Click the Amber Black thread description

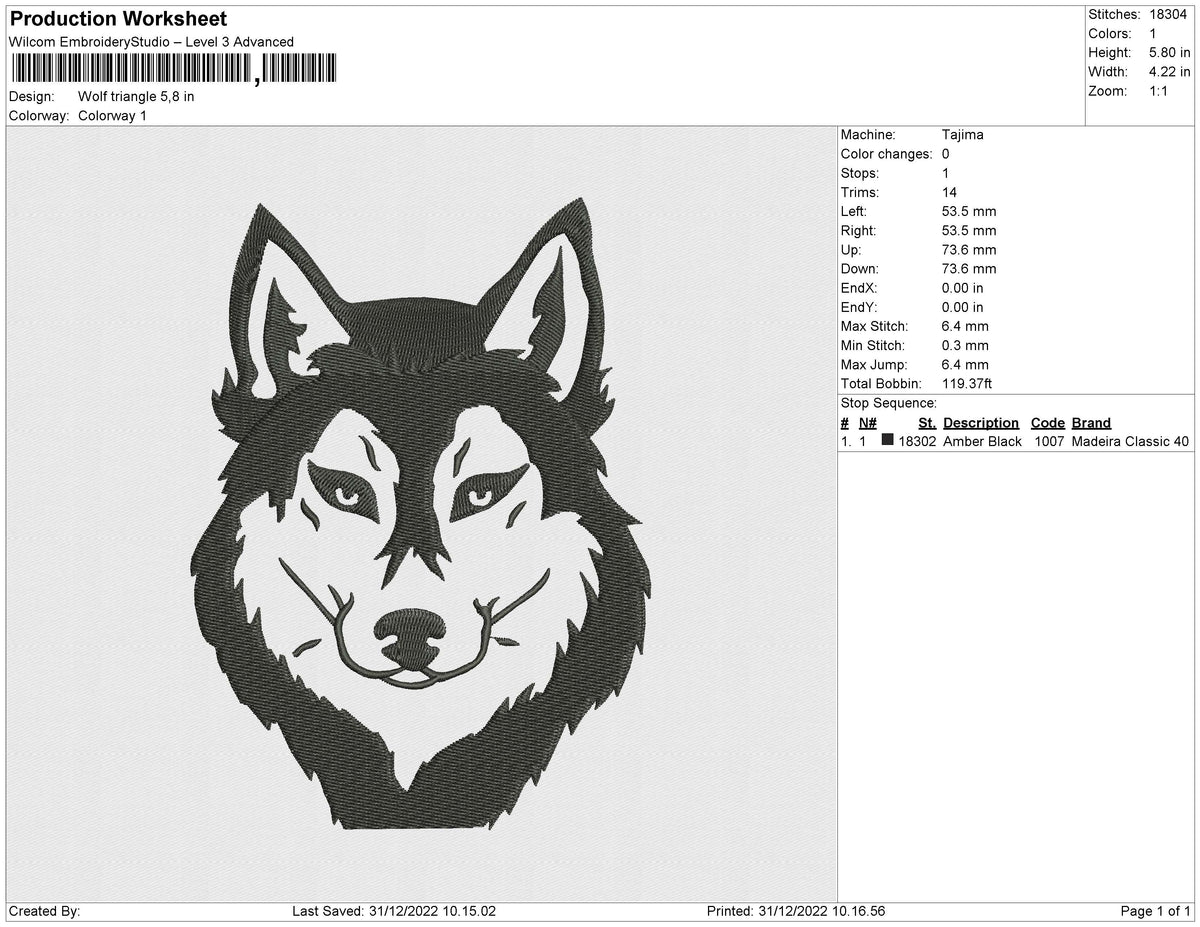[x=980, y=441]
